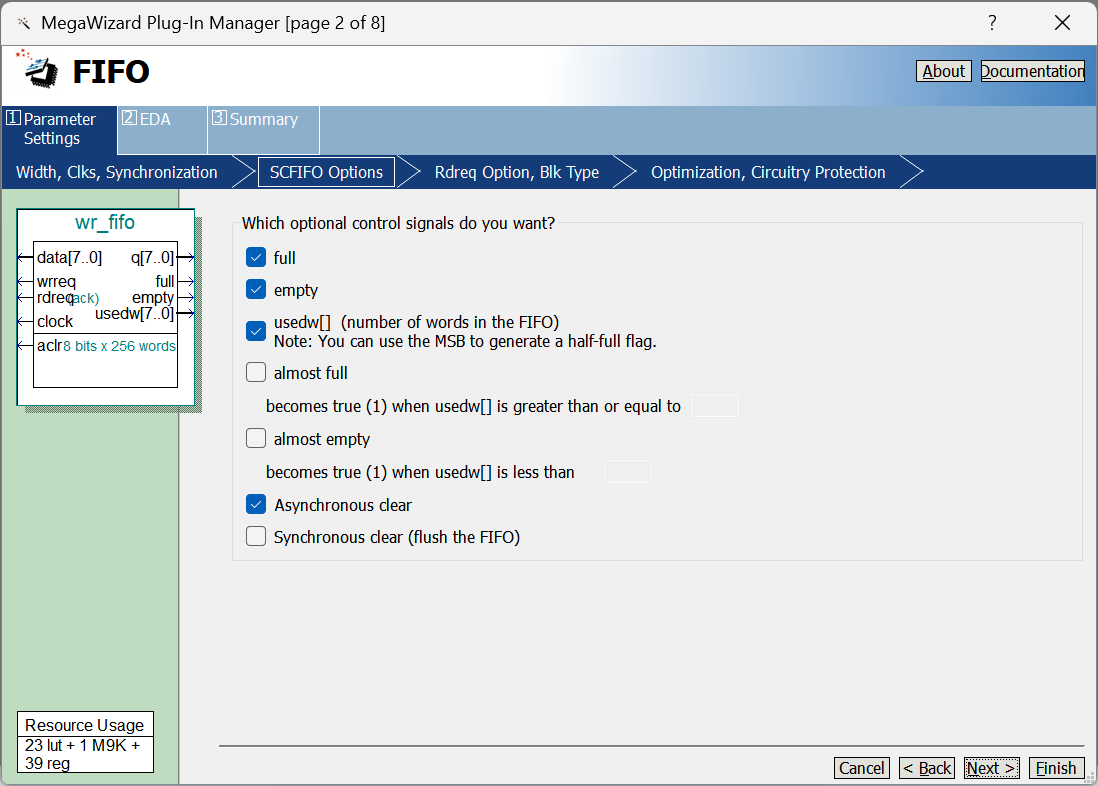Click the Resource Usage box

[85, 743]
